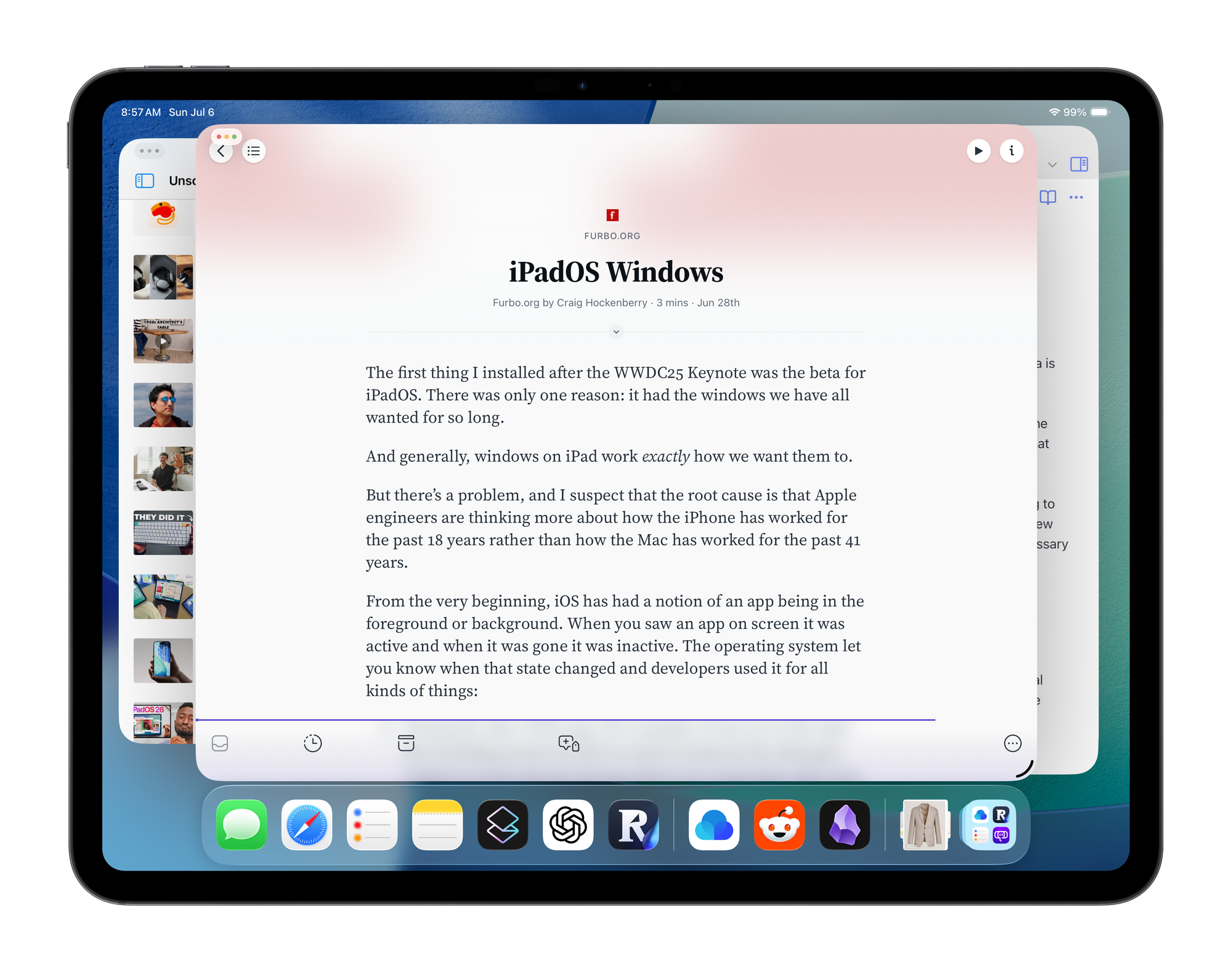Image resolution: width=1232 pixels, height=971 pixels.
Task: Open the Reeder R app in the dock
Action: coord(633,825)
